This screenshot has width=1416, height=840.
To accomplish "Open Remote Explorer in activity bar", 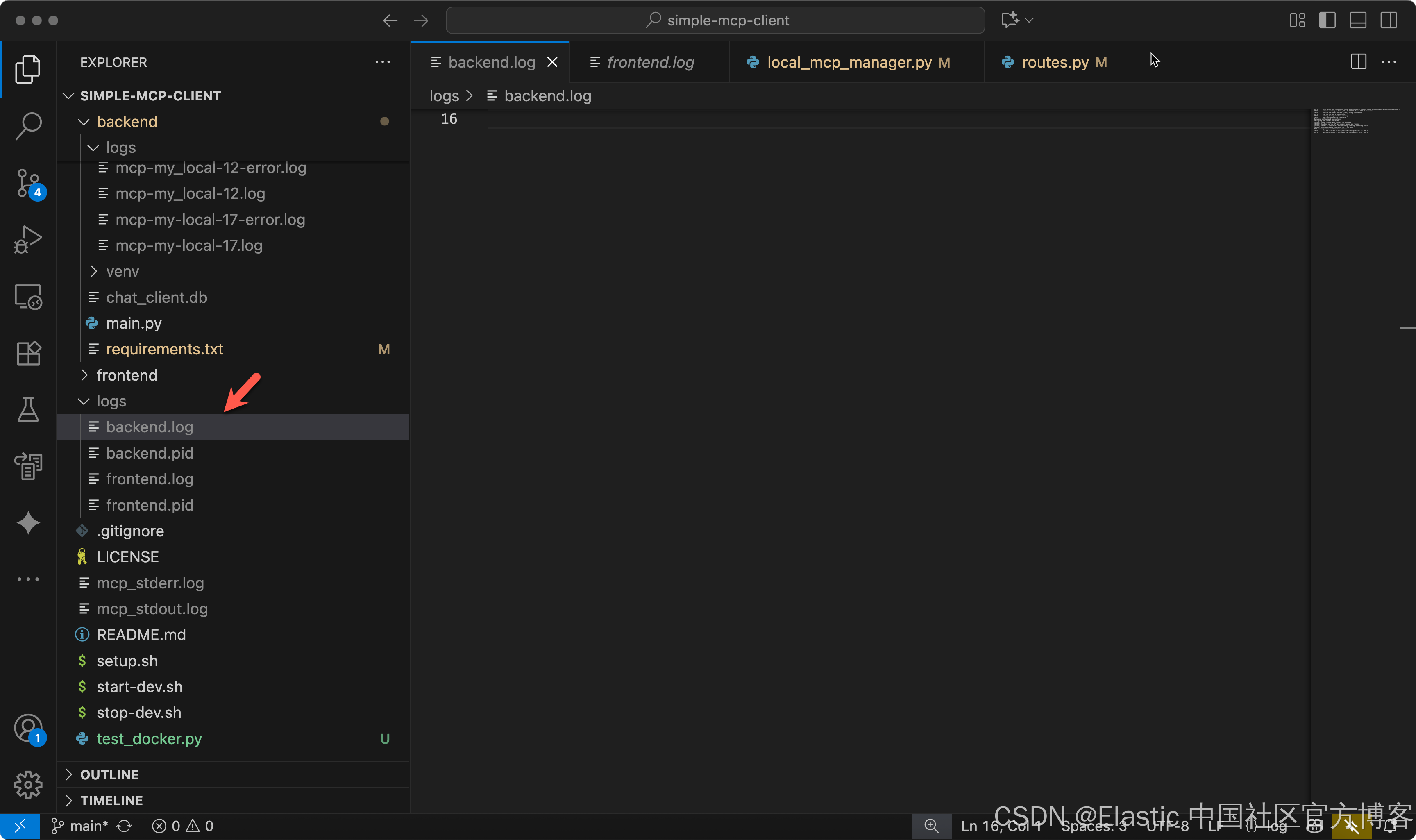I will point(28,297).
